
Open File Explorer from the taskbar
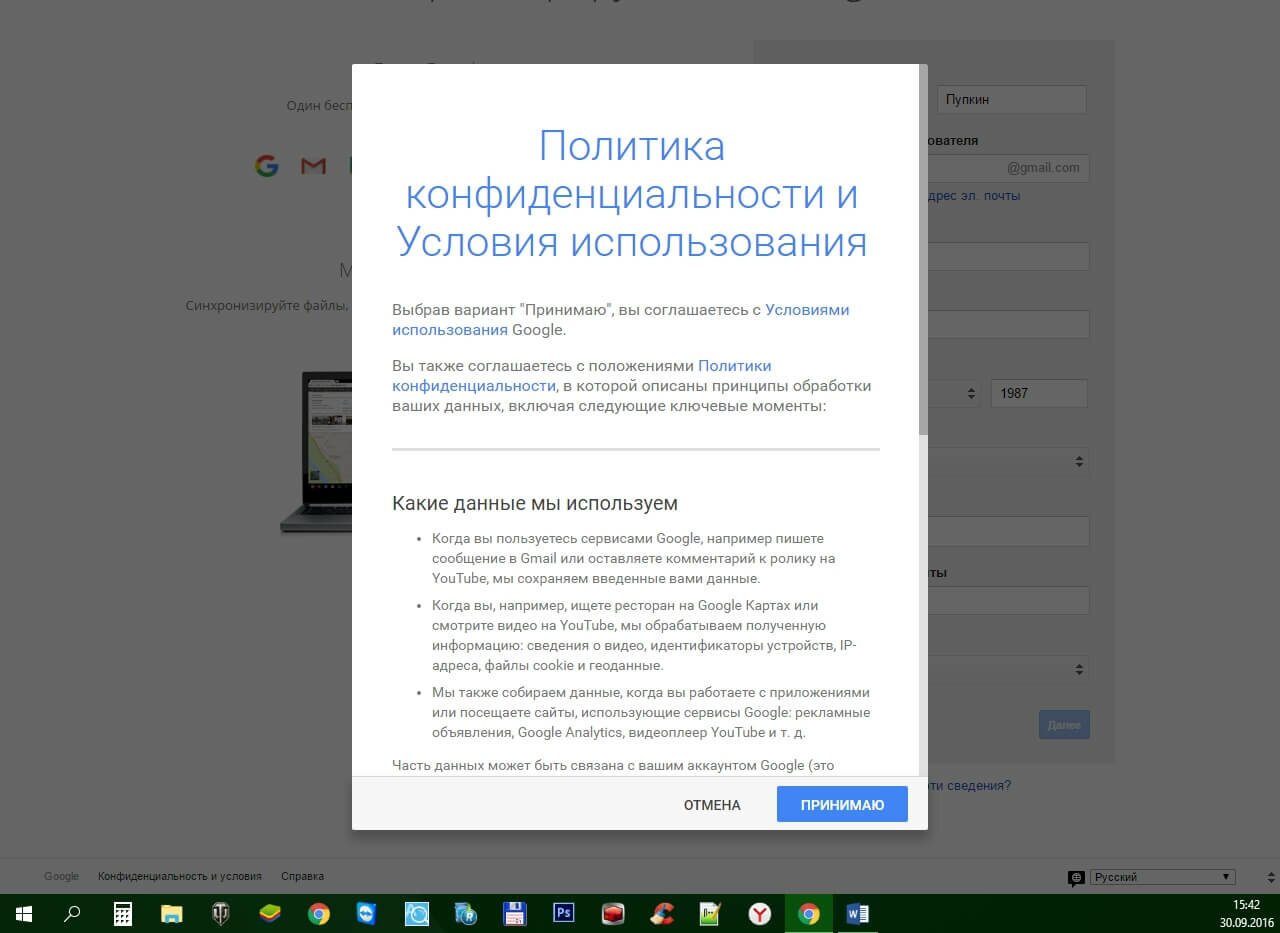[x=171, y=913]
